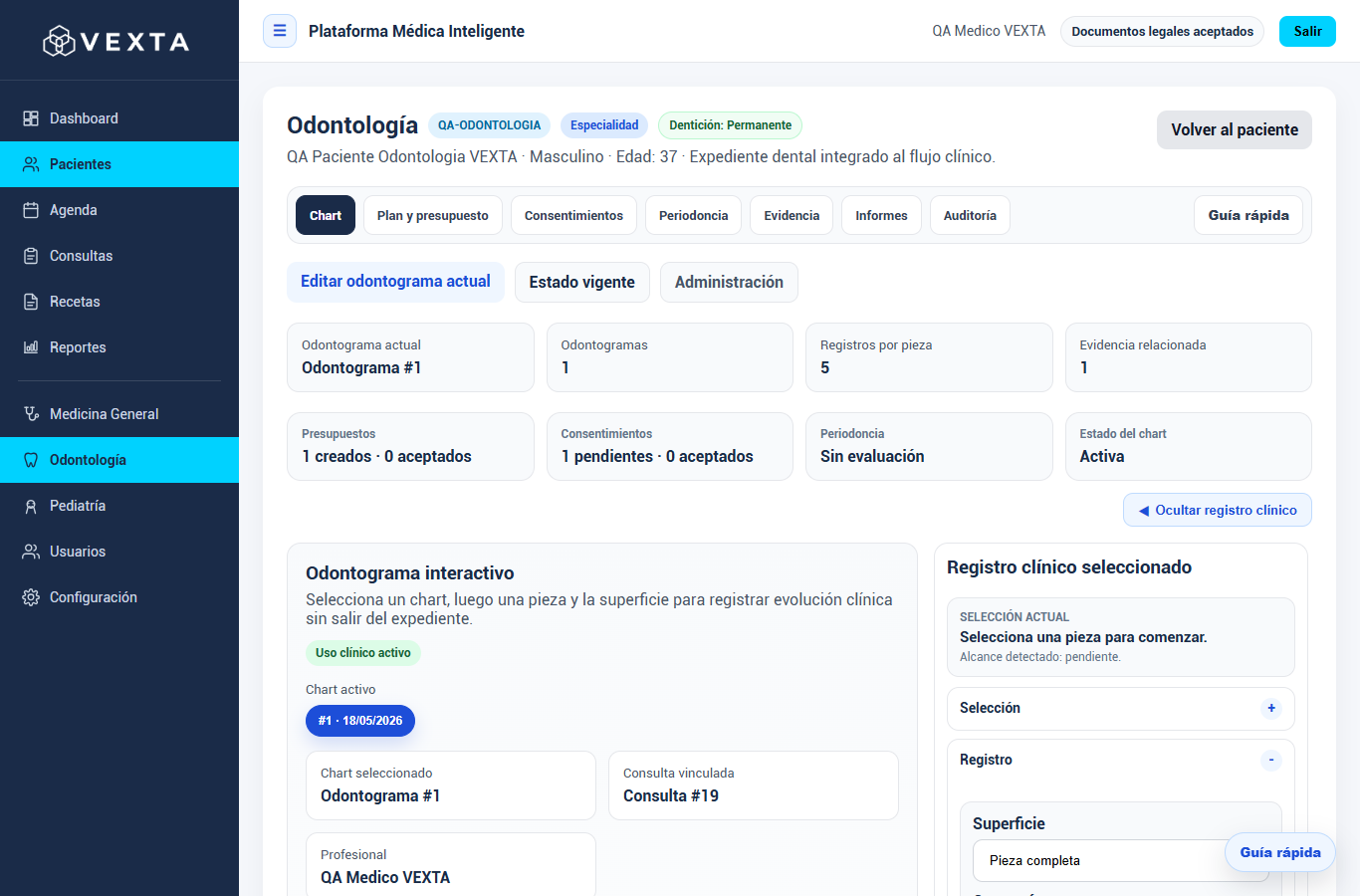Expand the Selección section plus button
Viewport: 1360px width, 896px height.
[x=1271, y=708]
